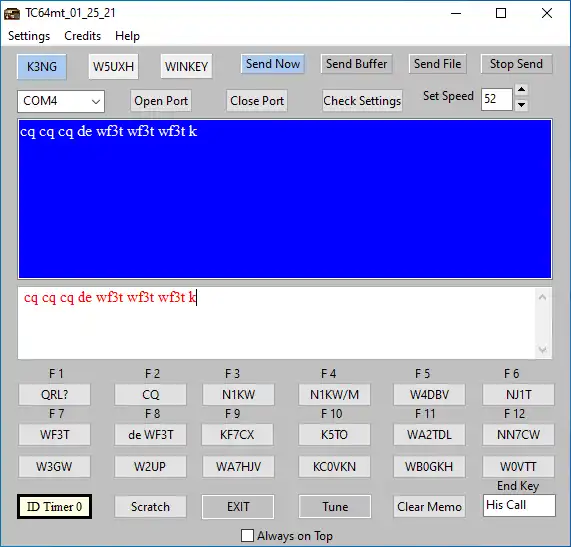571x547 pixels.
Task: Click the WF3T memory button (F7)
Action: (55, 434)
